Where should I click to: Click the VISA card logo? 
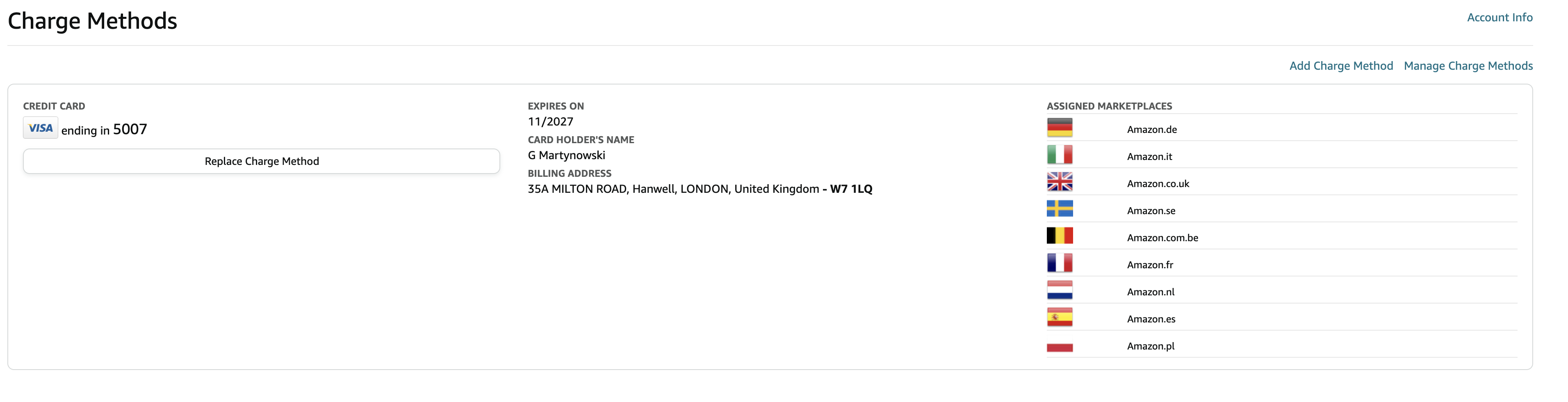tap(40, 128)
